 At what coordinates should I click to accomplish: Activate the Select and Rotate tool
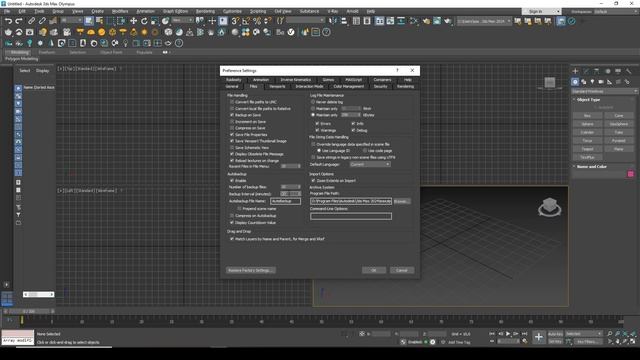click(144, 21)
